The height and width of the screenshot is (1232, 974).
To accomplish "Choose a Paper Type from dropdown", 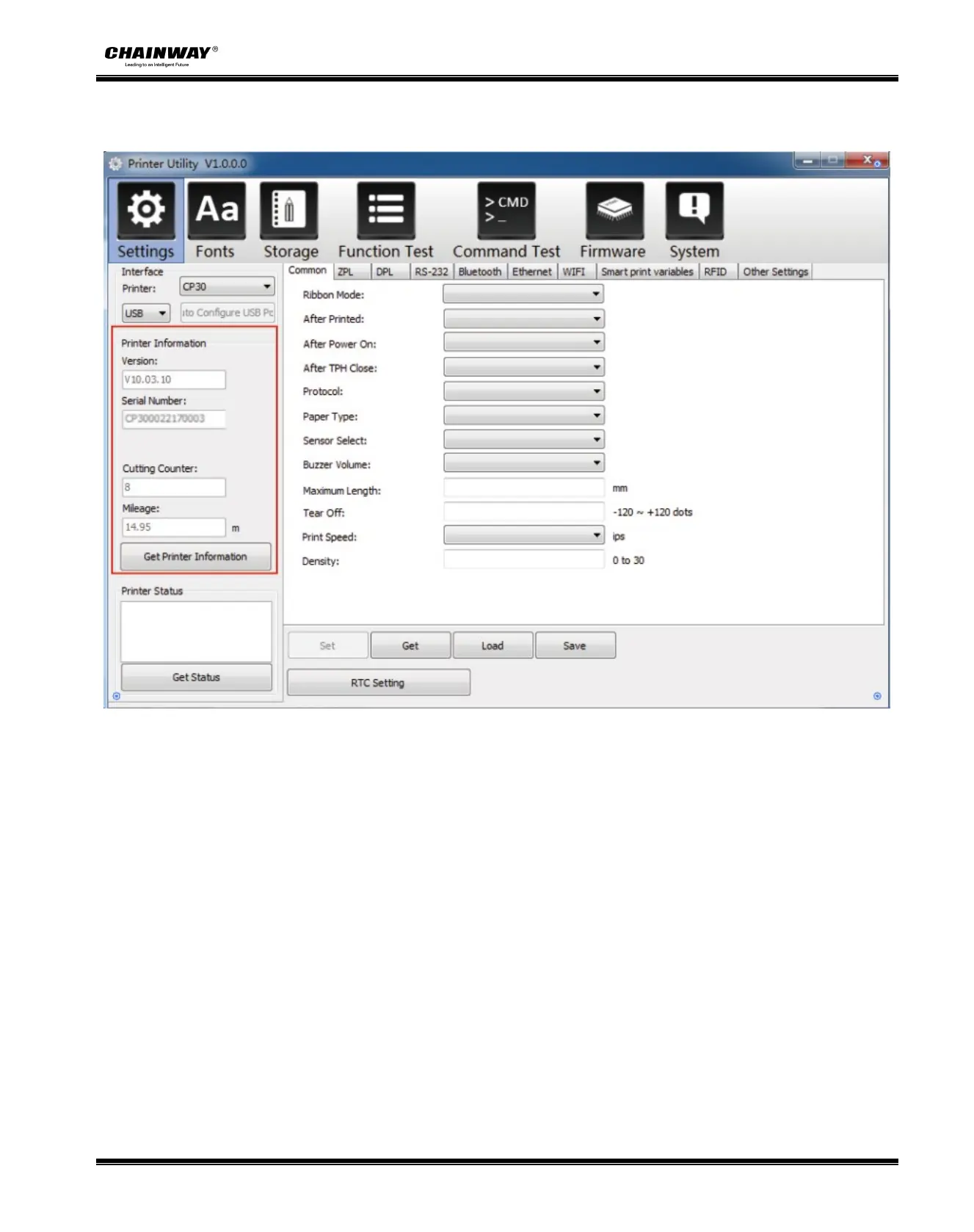I will coord(523,416).
